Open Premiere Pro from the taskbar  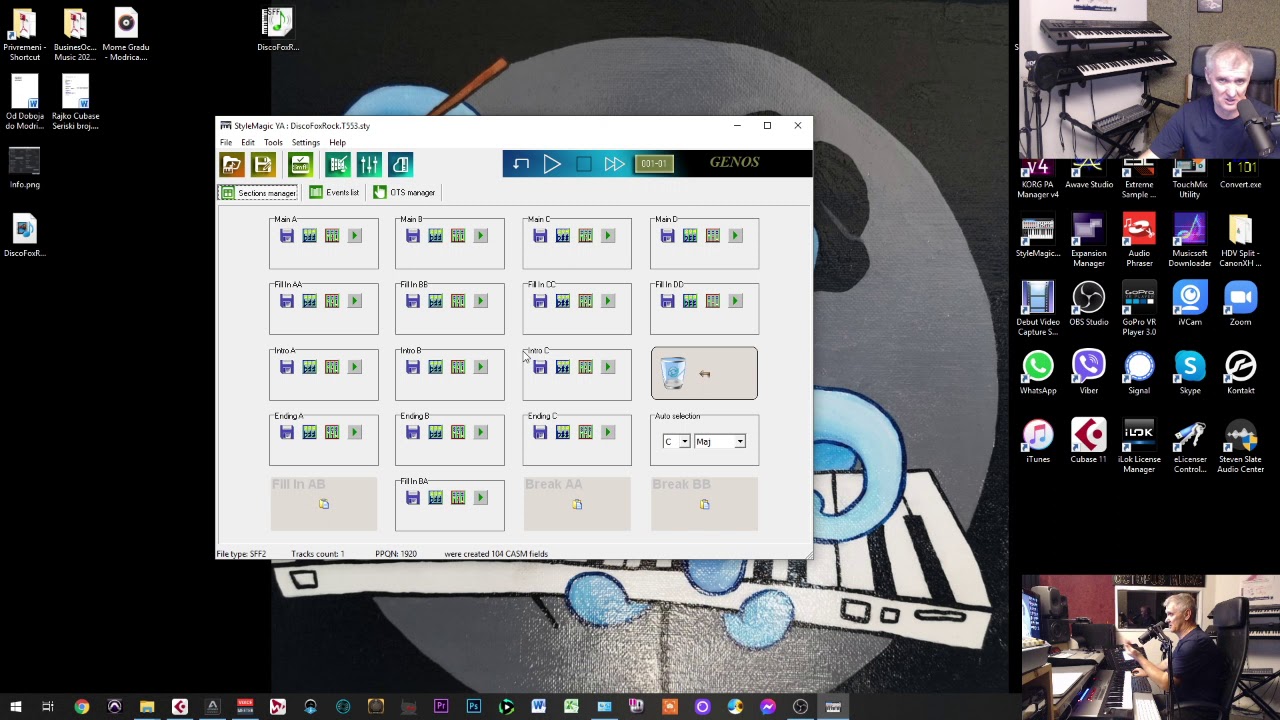pos(441,707)
